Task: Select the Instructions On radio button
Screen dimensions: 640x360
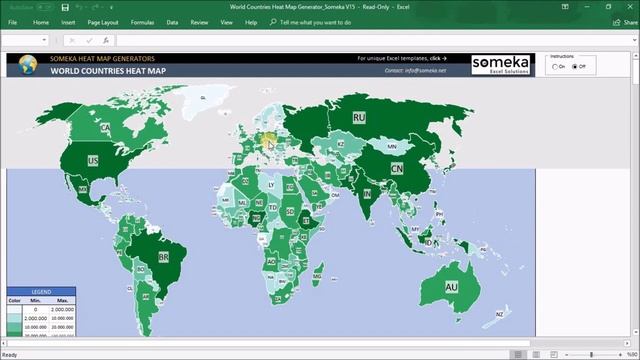Action: tap(555, 67)
